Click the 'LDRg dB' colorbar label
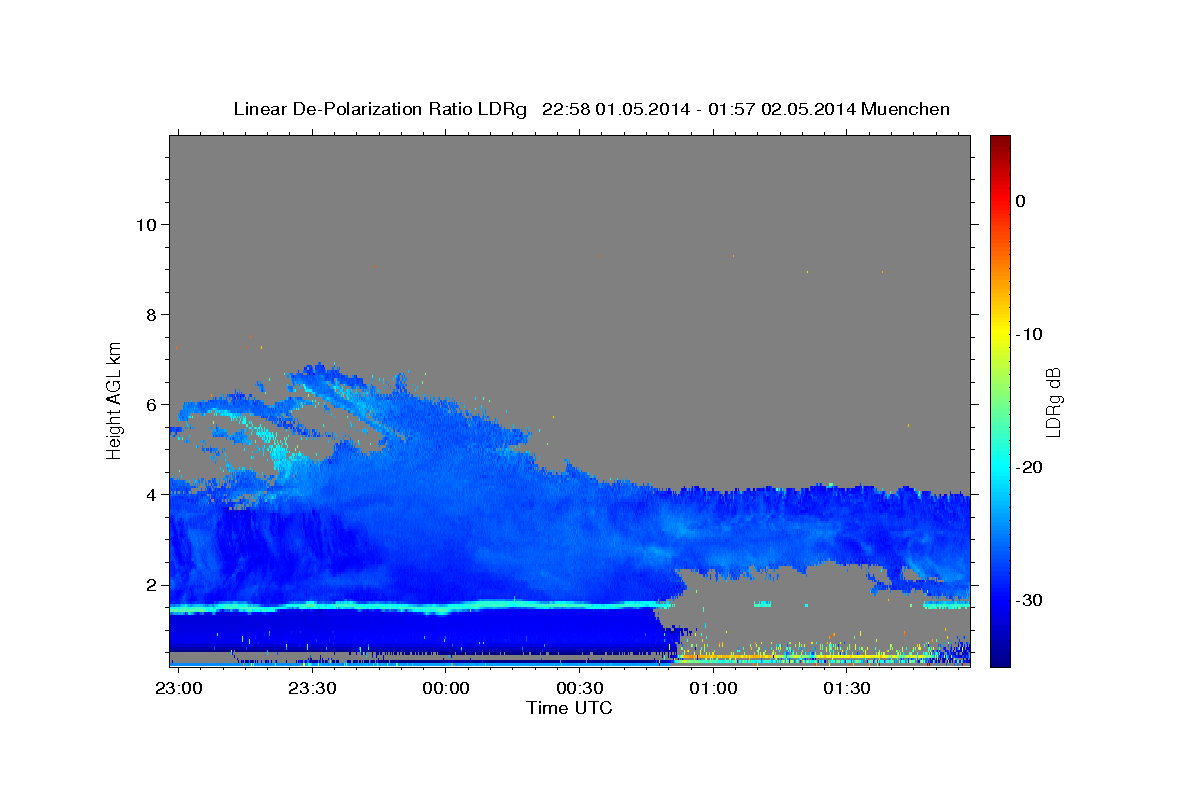The image size is (1200, 800). click(1053, 401)
